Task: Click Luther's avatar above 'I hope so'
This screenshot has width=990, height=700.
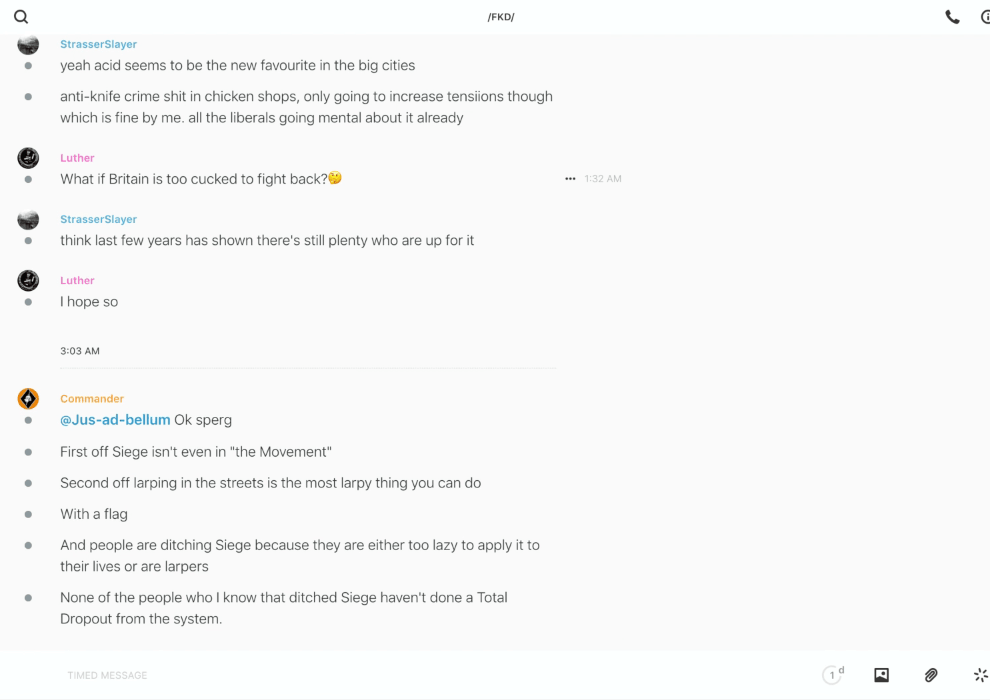Action: click(28, 281)
